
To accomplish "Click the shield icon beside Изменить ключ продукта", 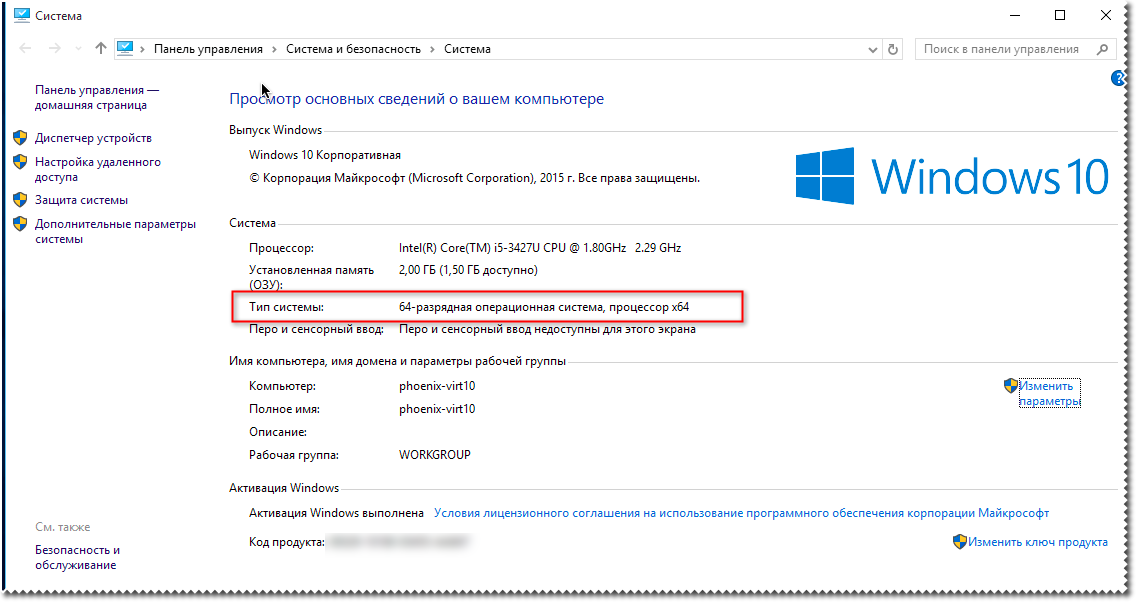I will click(959, 542).
